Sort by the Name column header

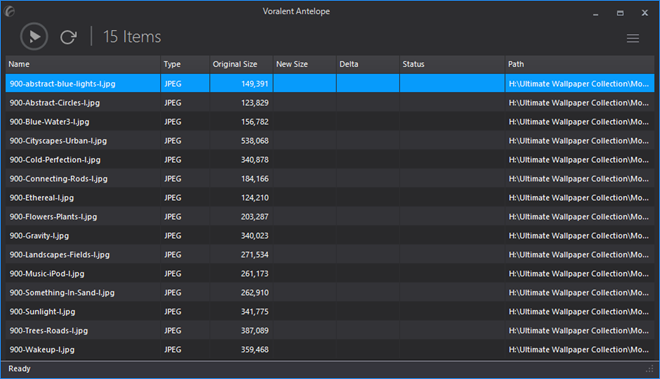82,64
